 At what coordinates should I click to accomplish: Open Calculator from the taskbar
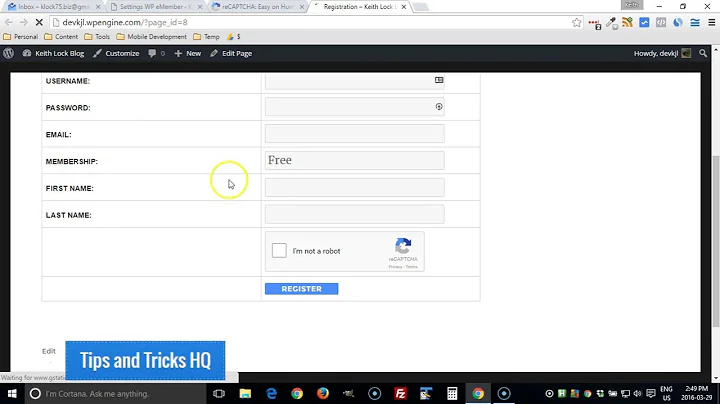tap(452, 393)
